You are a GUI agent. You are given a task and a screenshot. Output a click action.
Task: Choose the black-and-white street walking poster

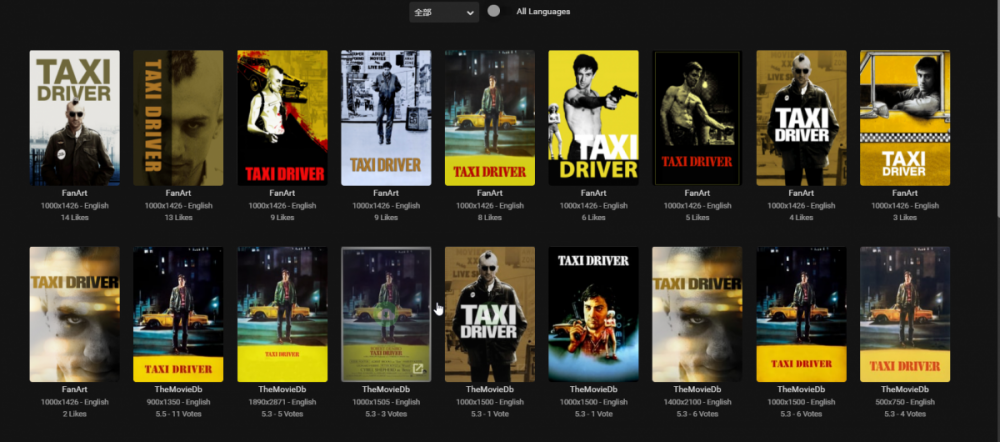point(386,118)
